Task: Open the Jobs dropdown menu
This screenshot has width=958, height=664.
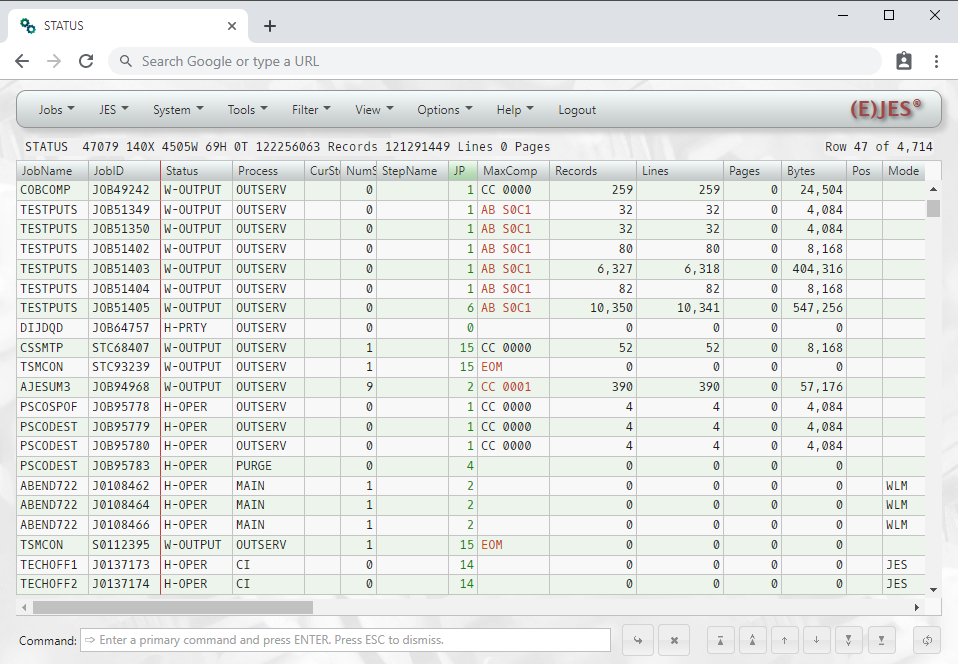Action: coord(57,110)
